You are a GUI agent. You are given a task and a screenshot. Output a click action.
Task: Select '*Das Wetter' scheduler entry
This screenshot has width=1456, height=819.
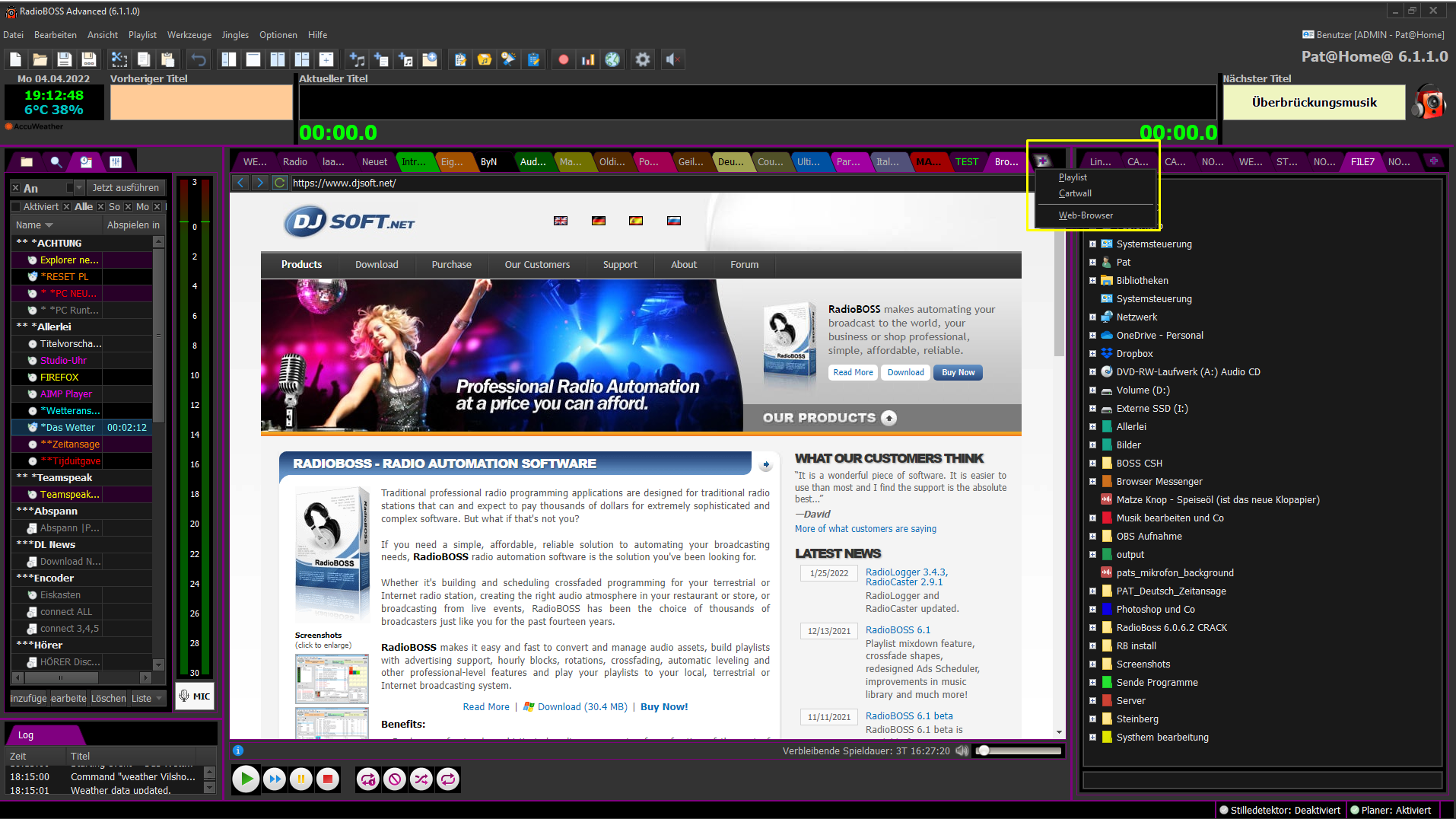(82, 428)
